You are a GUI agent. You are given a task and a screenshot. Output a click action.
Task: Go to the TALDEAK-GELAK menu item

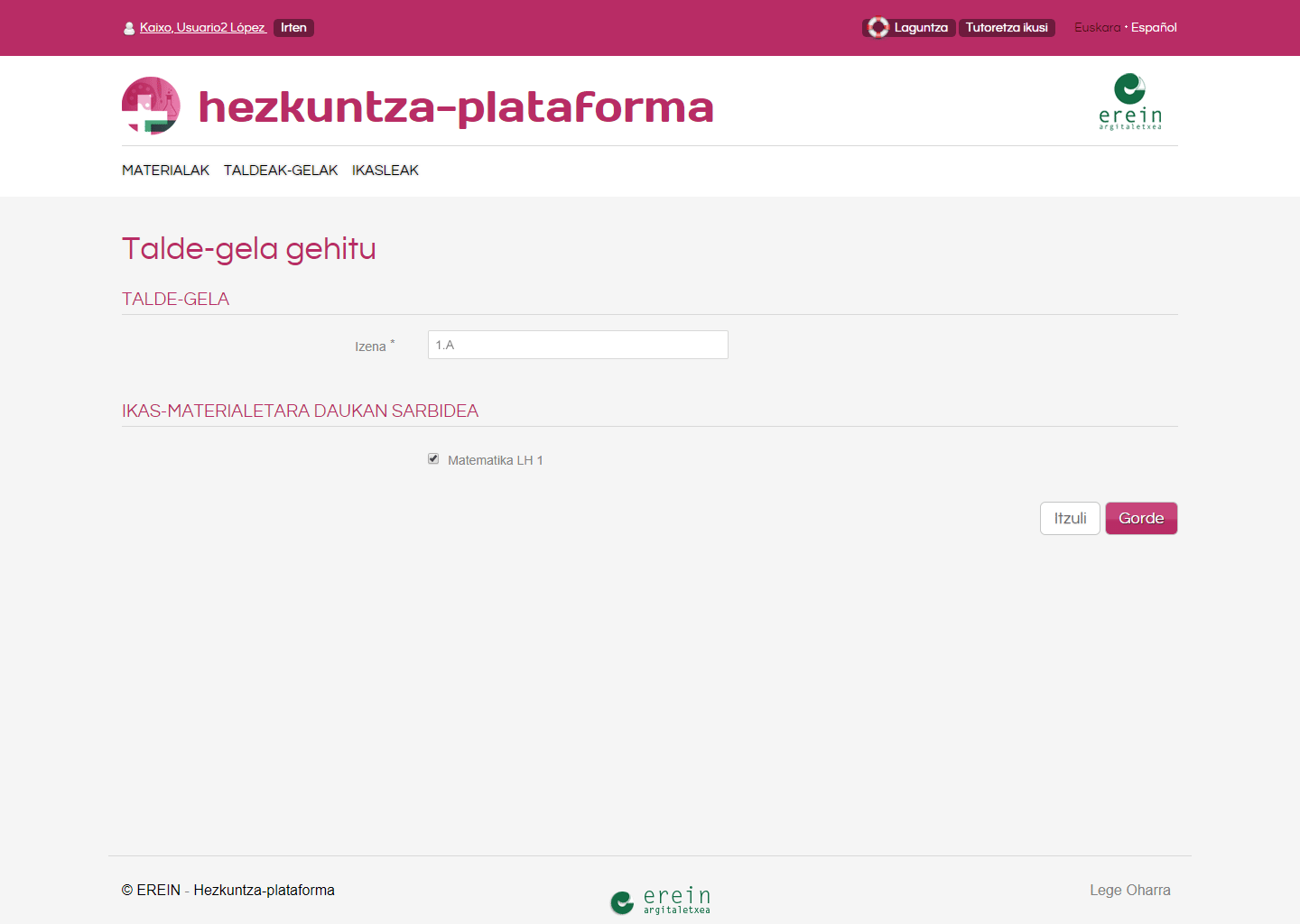pos(281,171)
